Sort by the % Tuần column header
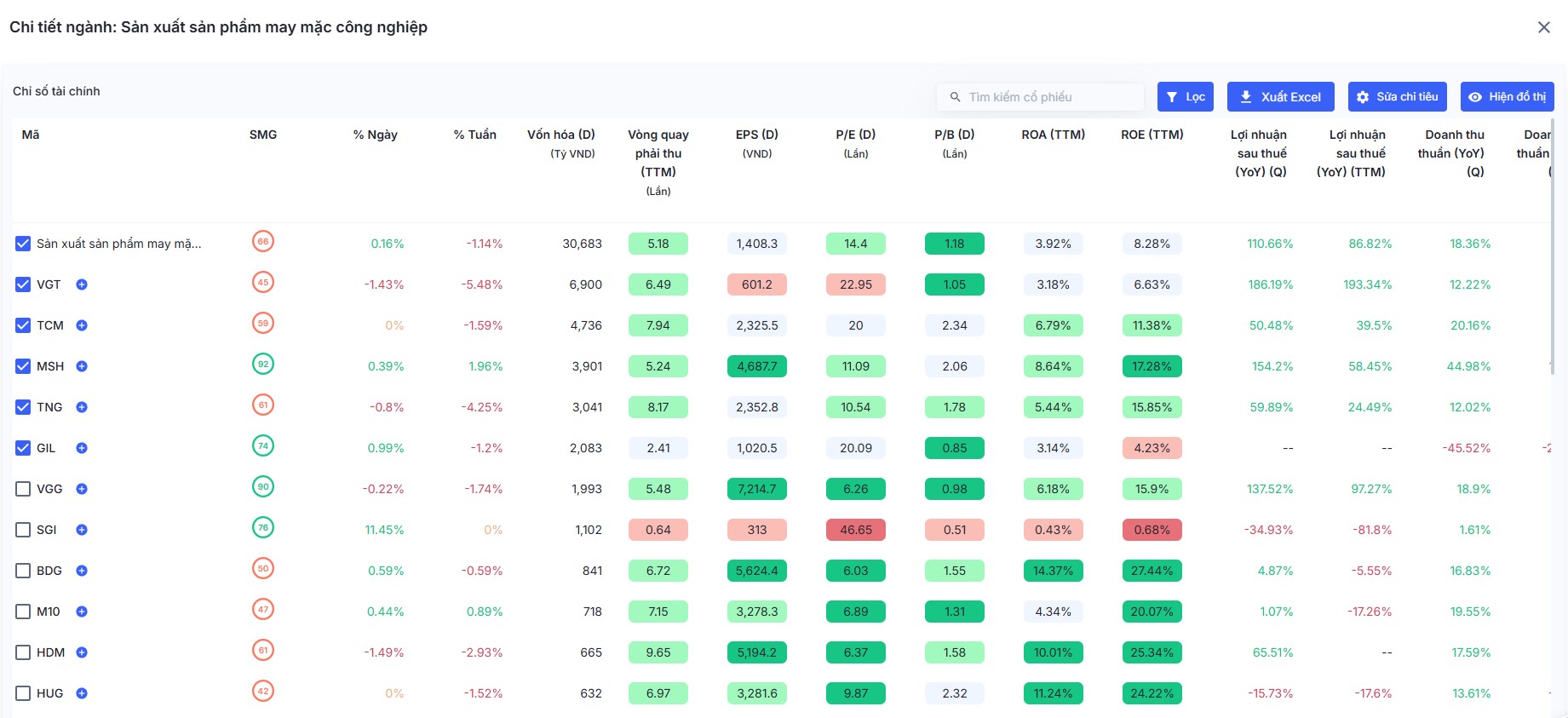Screen dimensions: 1568x718 pyautogui.click(x=475, y=135)
